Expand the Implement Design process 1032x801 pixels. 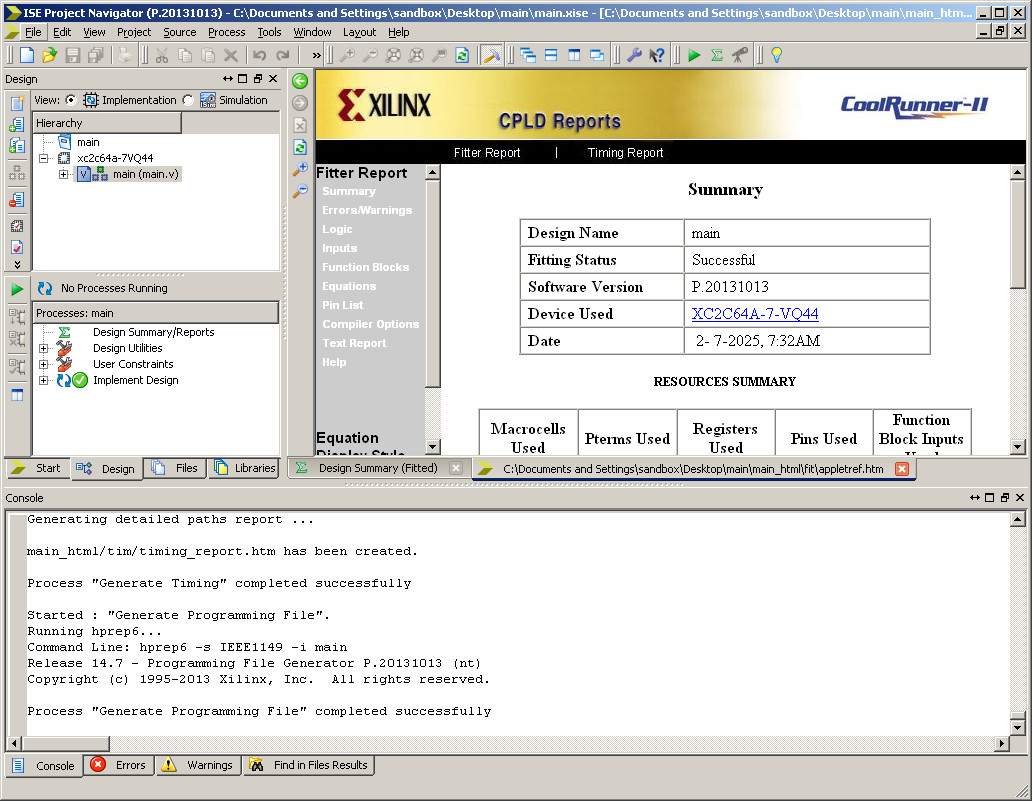44,380
